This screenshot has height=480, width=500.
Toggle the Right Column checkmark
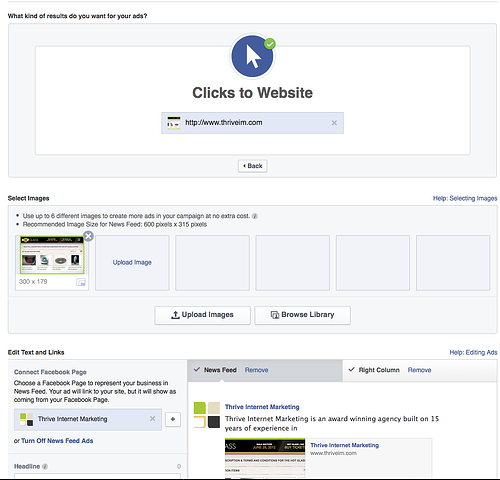[351, 370]
